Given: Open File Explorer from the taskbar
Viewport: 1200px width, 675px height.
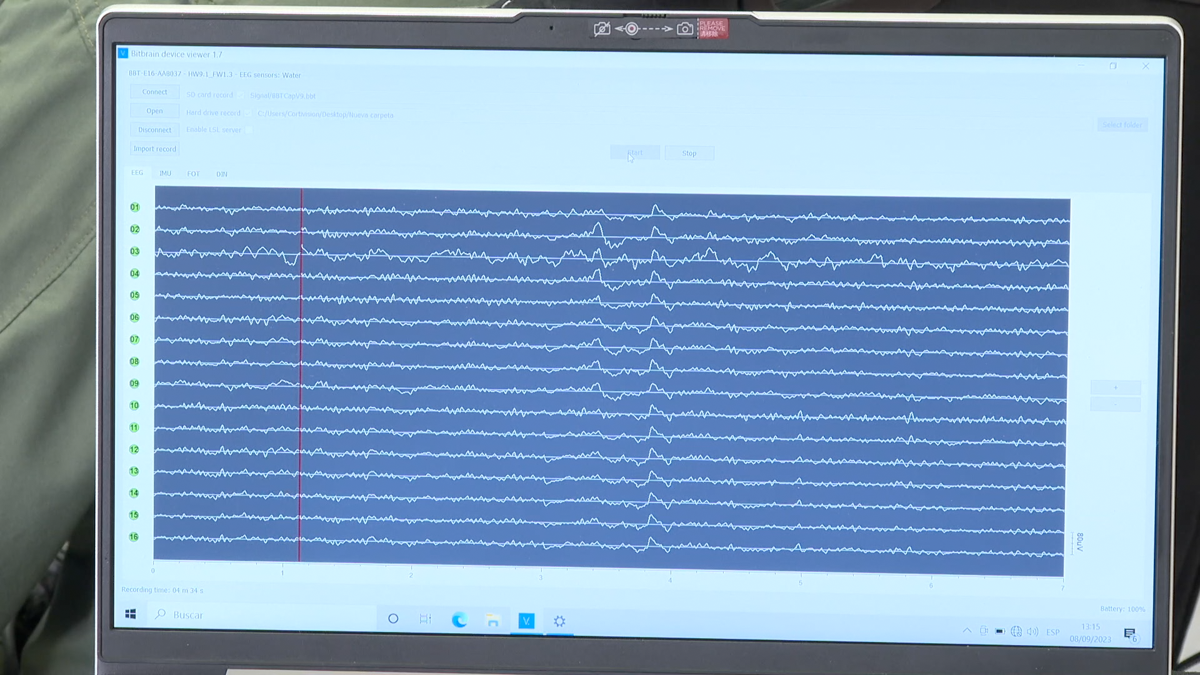Looking at the screenshot, I should coord(493,620).
